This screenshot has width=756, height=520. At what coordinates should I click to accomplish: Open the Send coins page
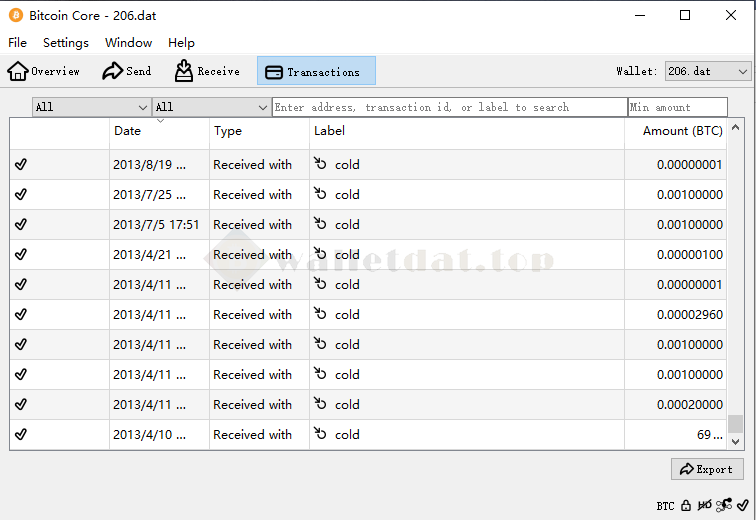pyautogui.click(x=127, y=71)
